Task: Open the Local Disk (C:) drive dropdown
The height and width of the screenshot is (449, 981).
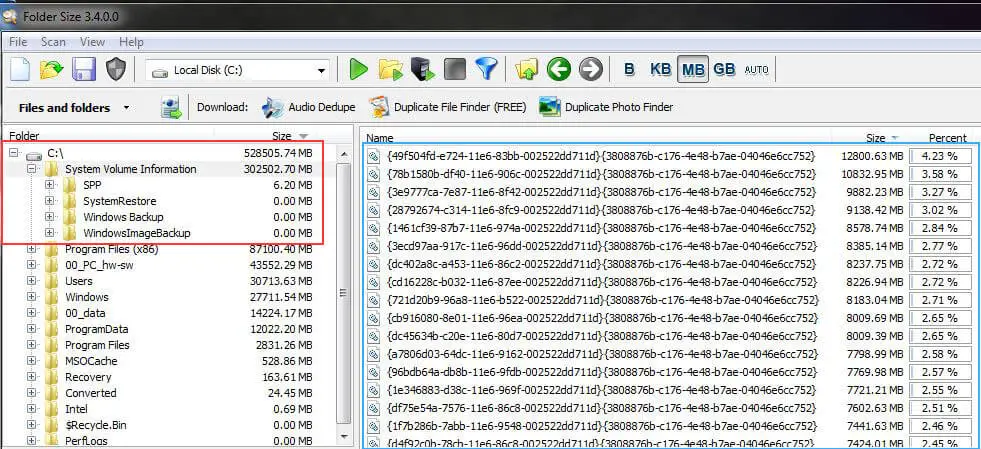Action: [320, 70]
